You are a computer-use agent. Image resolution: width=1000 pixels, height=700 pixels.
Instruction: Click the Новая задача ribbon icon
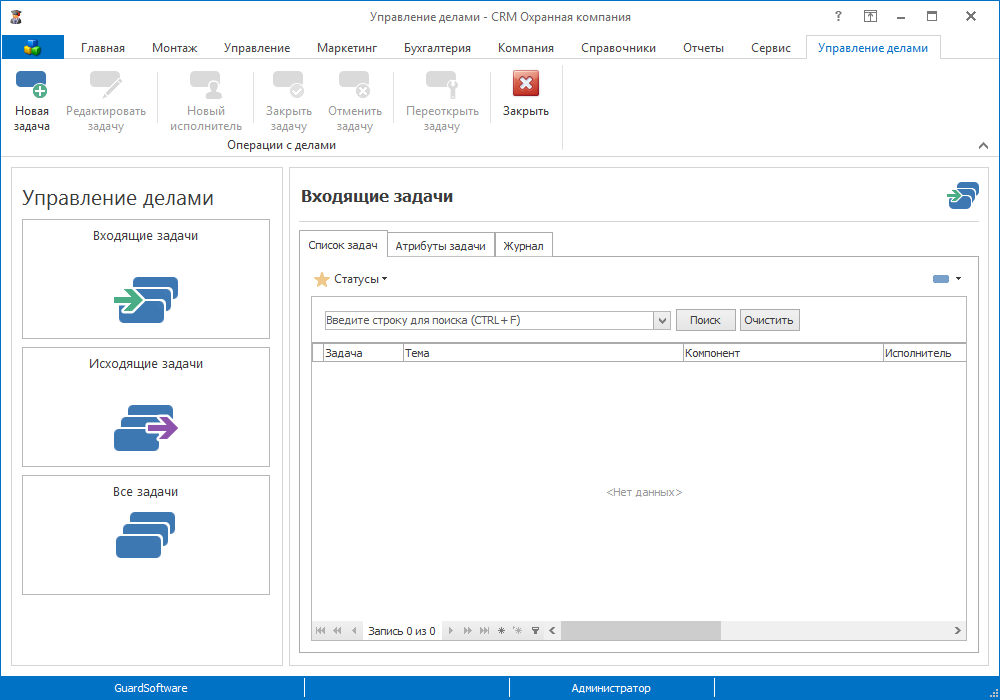click(31, 84)
